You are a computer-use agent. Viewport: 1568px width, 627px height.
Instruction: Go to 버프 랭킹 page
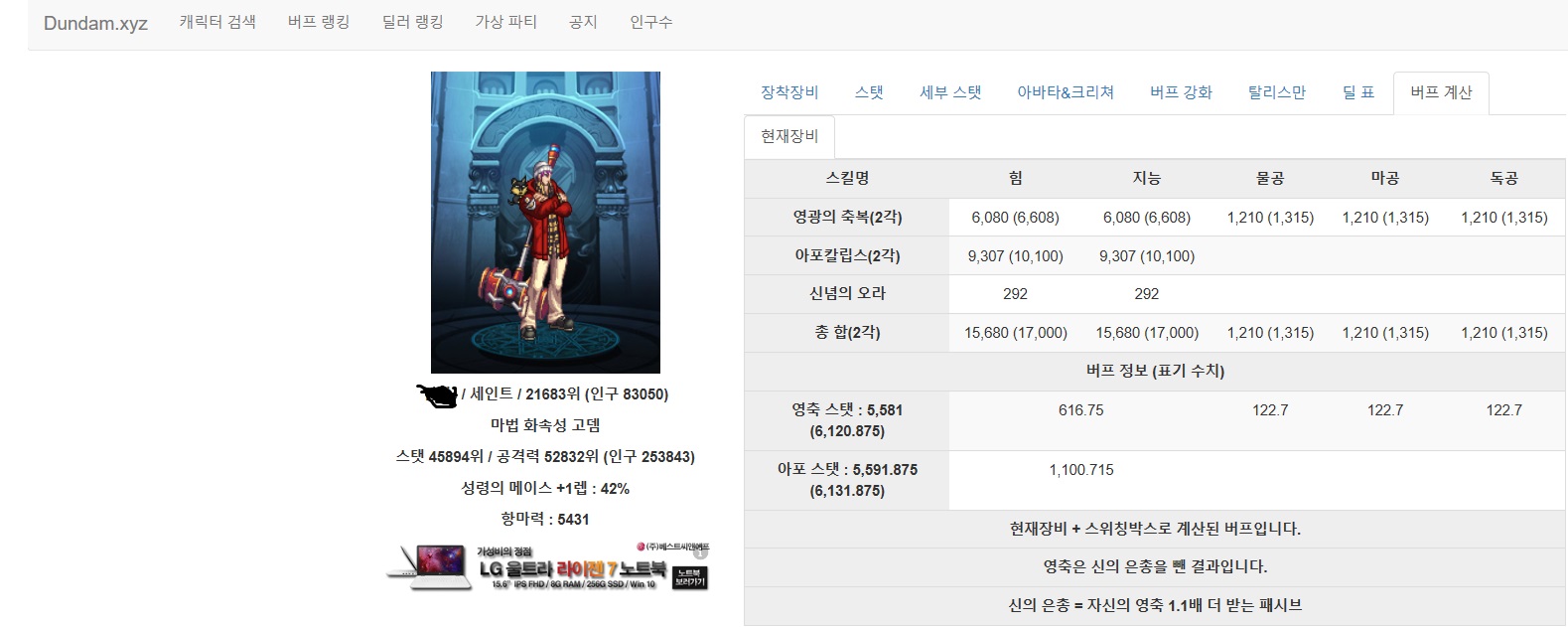[x=319, y=22]
